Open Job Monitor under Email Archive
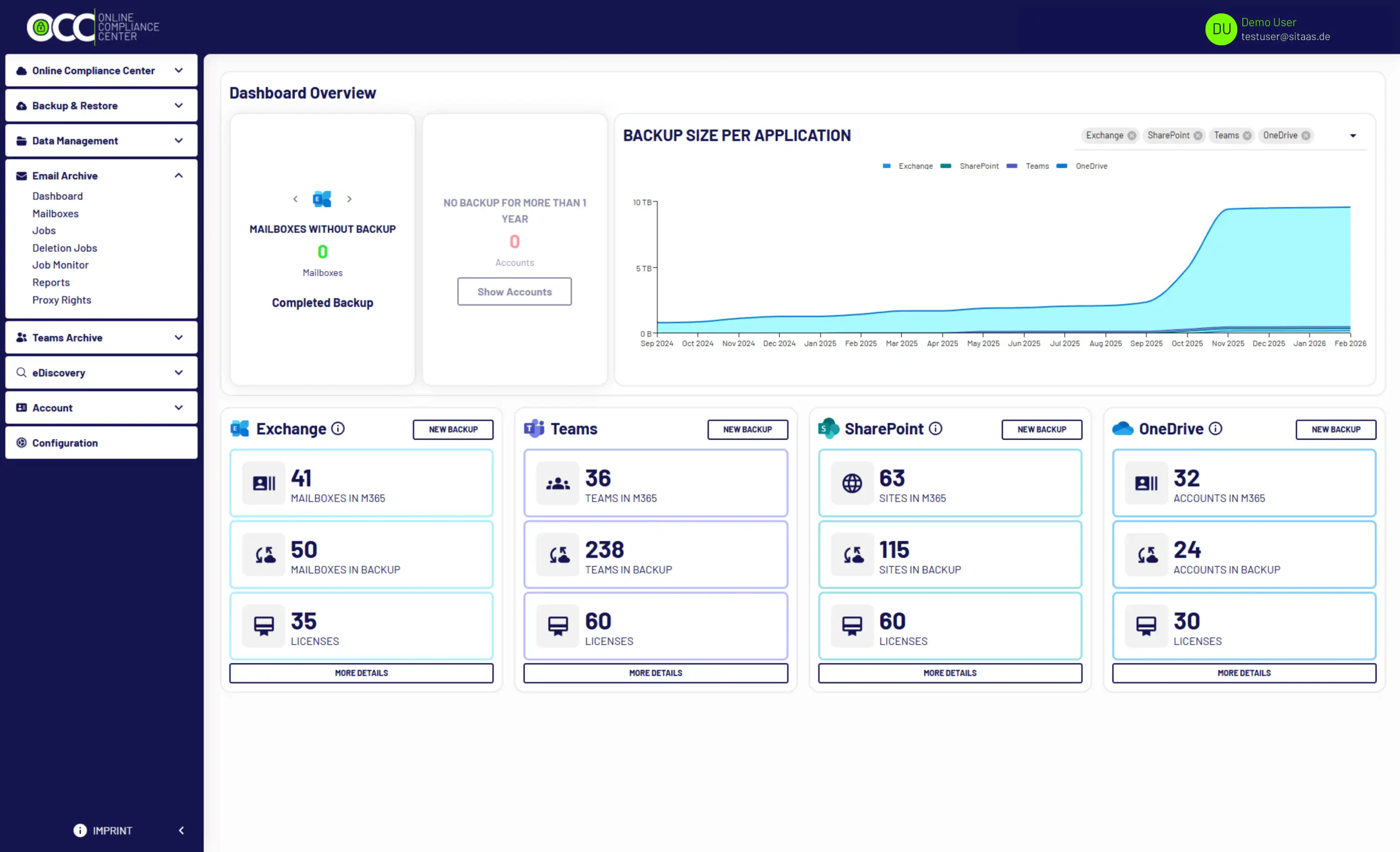The width and height of the screenshot is (1400, 852). pos(60,265)
